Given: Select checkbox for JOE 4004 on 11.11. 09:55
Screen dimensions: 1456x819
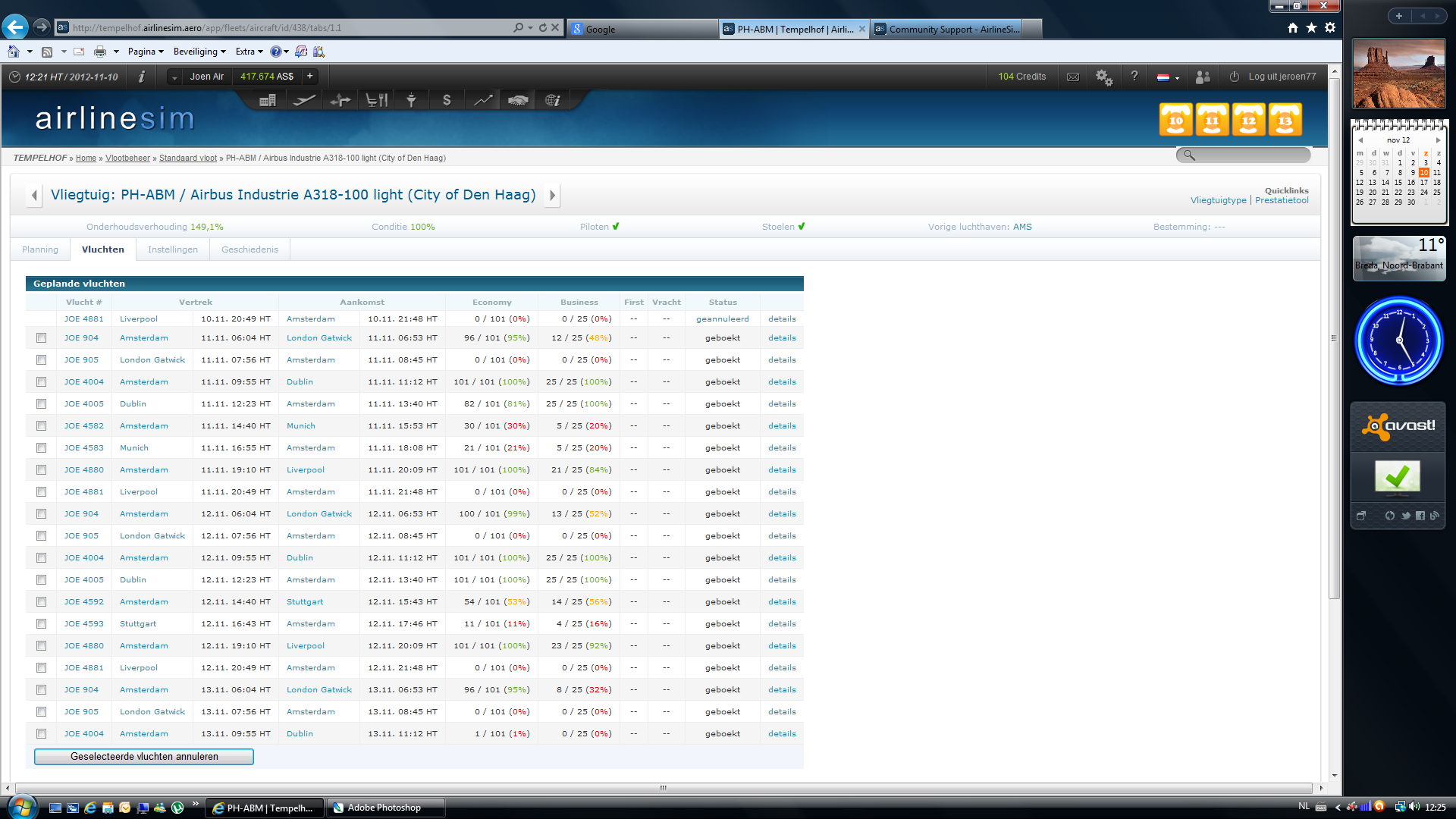Looking at the screenshot, I should point(41,382).
